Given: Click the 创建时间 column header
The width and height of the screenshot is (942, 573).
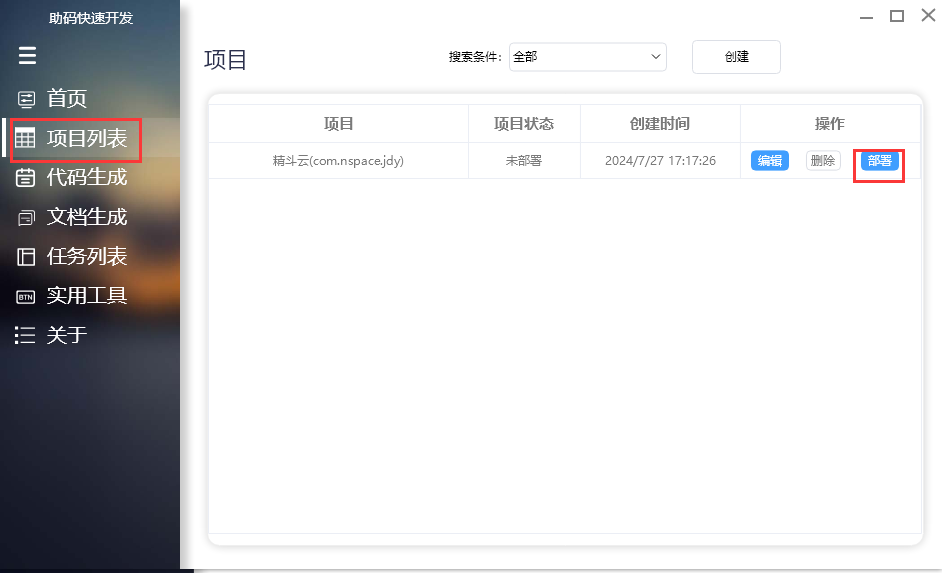Looking at the screenshot, I should tap(660, 124).
